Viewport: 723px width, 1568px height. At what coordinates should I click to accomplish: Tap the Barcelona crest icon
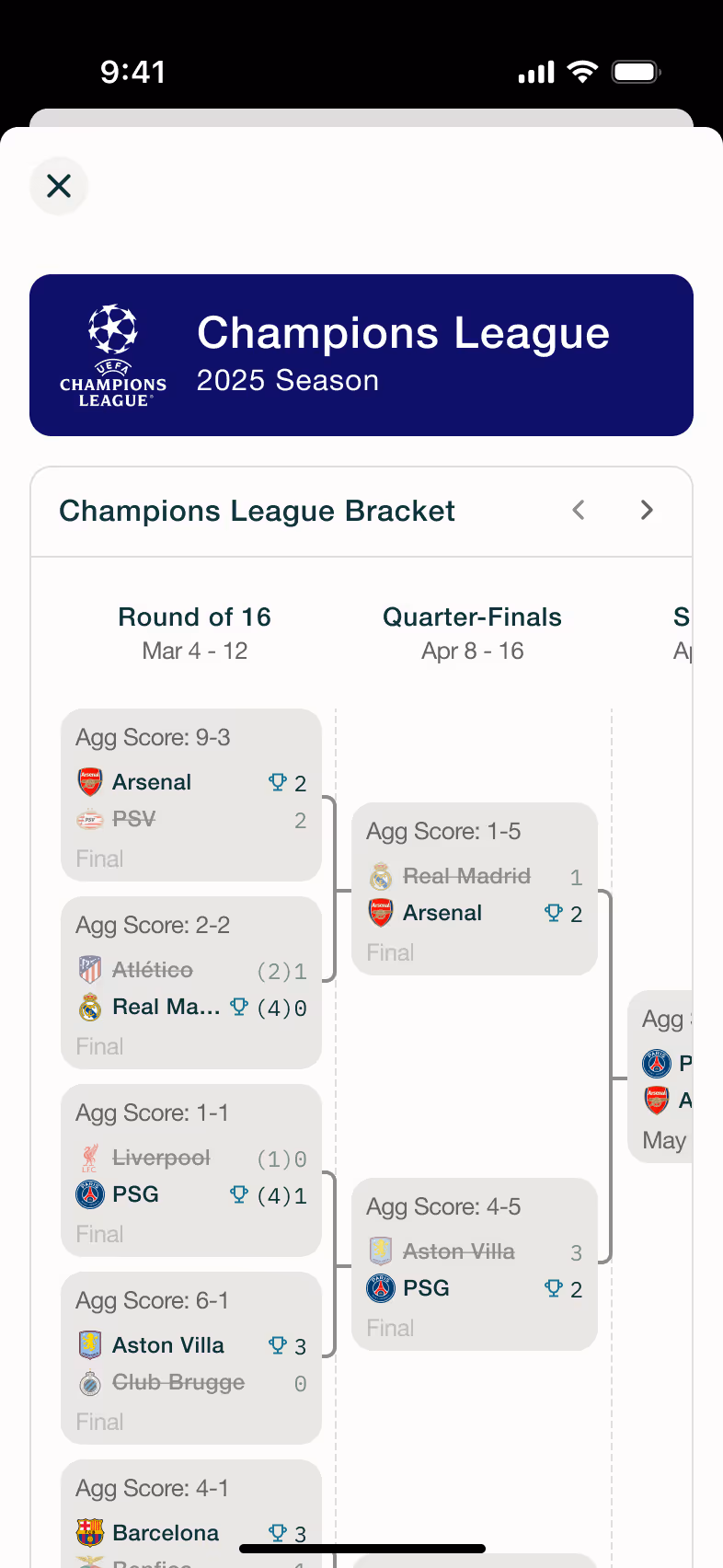(90, 1533)
